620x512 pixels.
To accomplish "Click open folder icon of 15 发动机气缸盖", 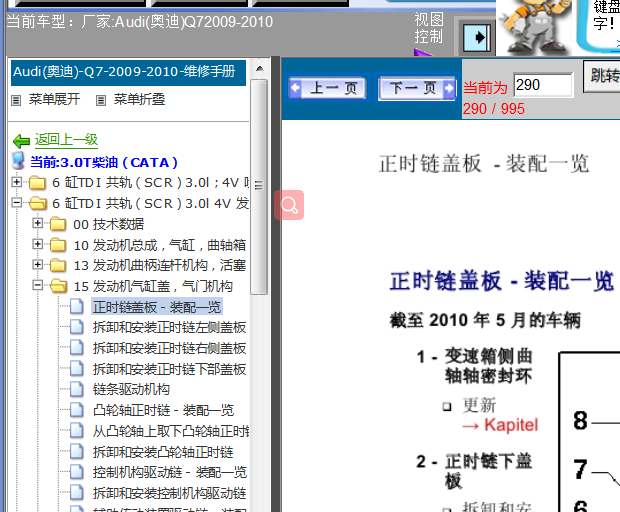I will 59,286.
